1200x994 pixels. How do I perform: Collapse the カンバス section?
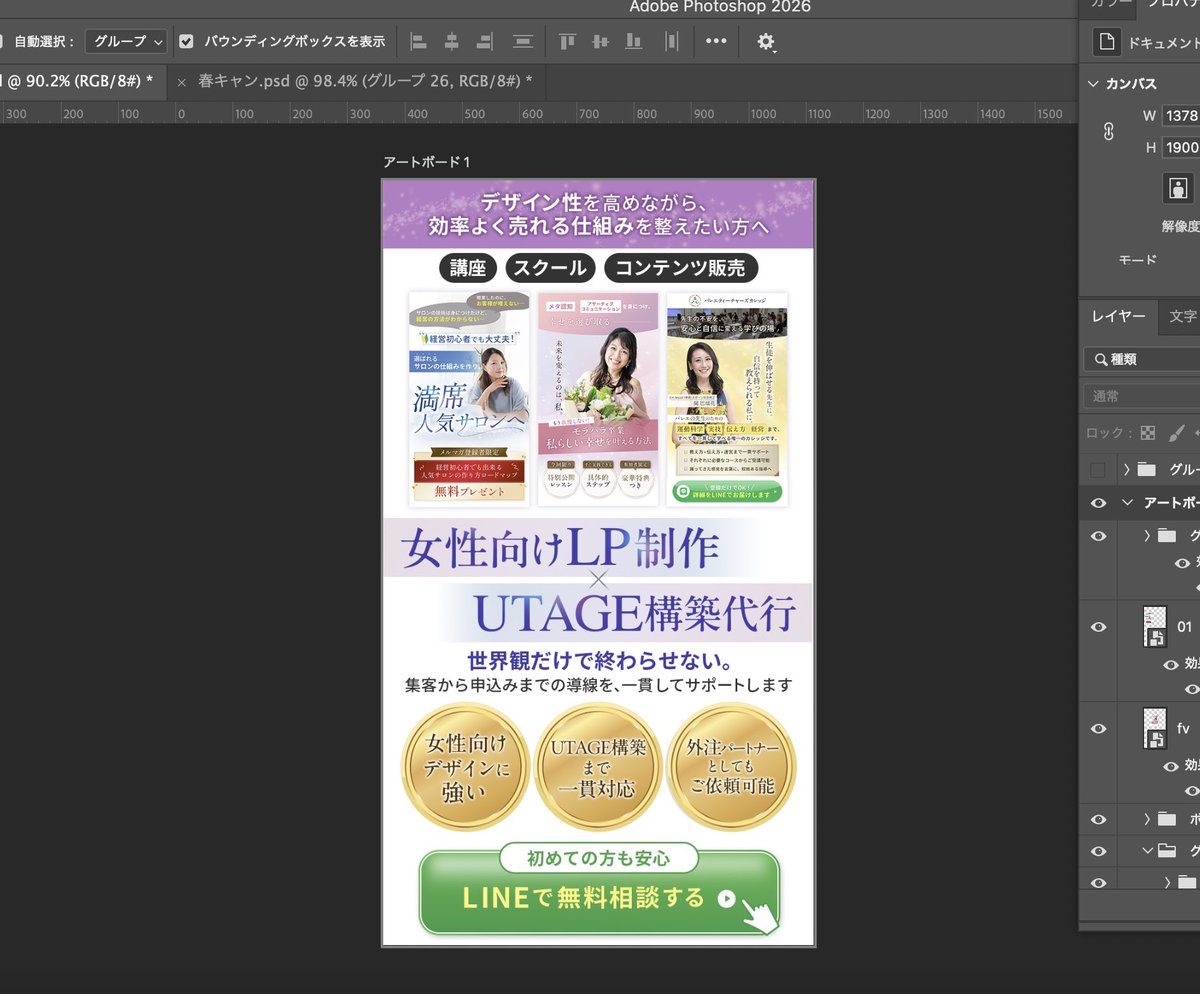(1093, 83)
